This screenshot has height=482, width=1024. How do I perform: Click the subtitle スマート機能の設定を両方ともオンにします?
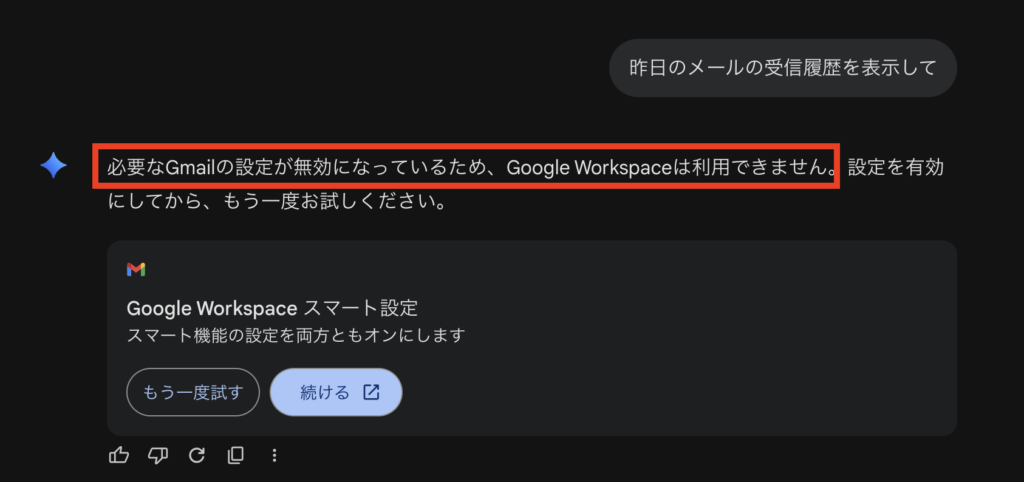point(296,335)
